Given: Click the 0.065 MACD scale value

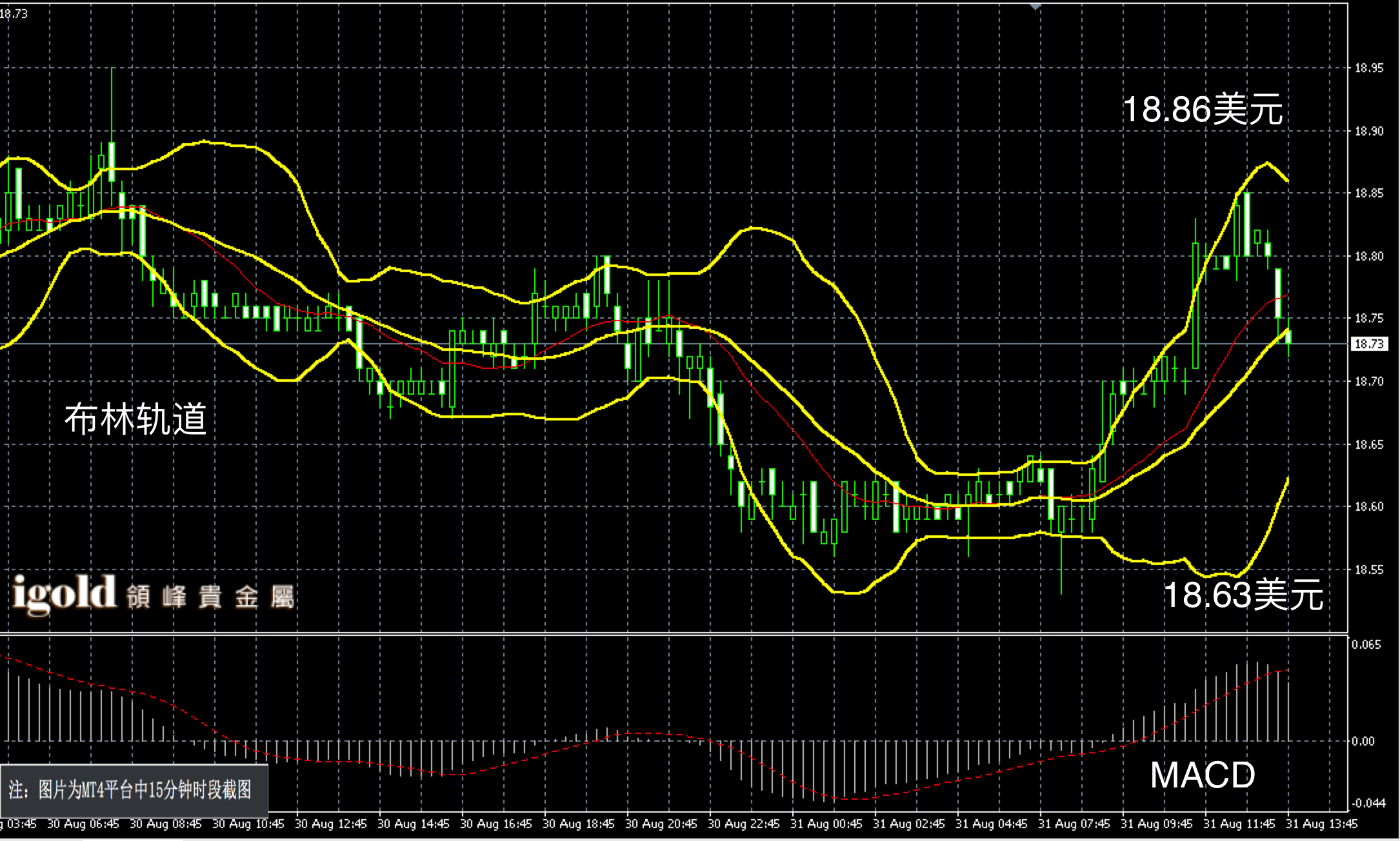Looking at the screenshot, I should (1366, 645).
